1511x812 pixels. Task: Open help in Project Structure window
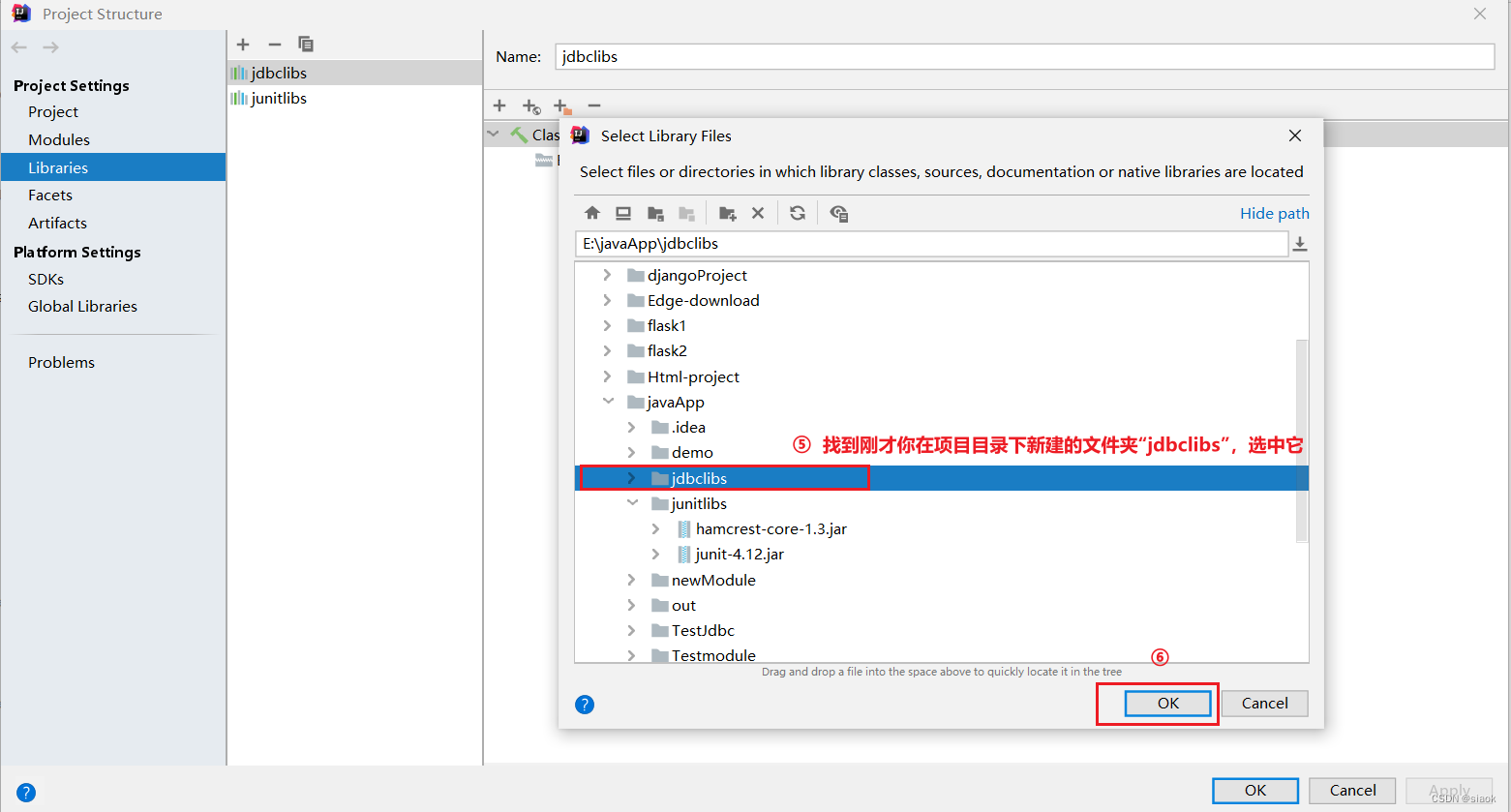click(x=26, y=792)
